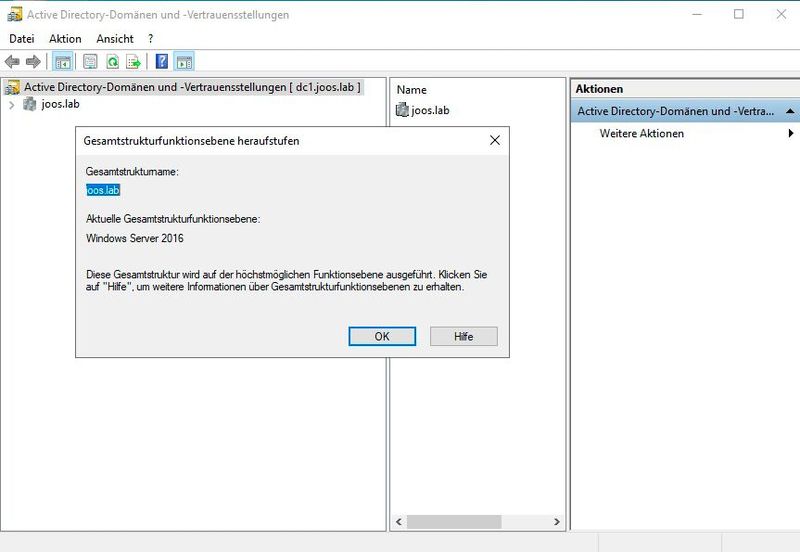The image size is (800, 552).
Task: Click the Name column header
Action: coord(411,90)
